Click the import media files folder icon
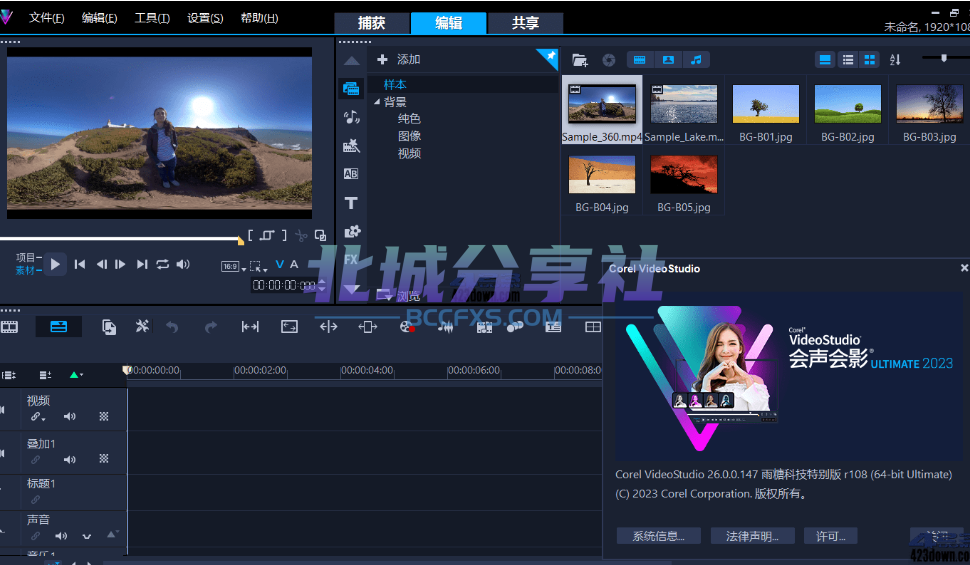Viewport: 970px width, 565px height. coord(580,60)
